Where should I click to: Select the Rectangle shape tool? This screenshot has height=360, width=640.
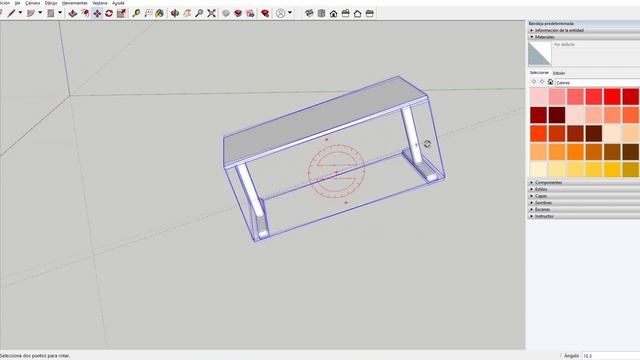tap(51, 13)
